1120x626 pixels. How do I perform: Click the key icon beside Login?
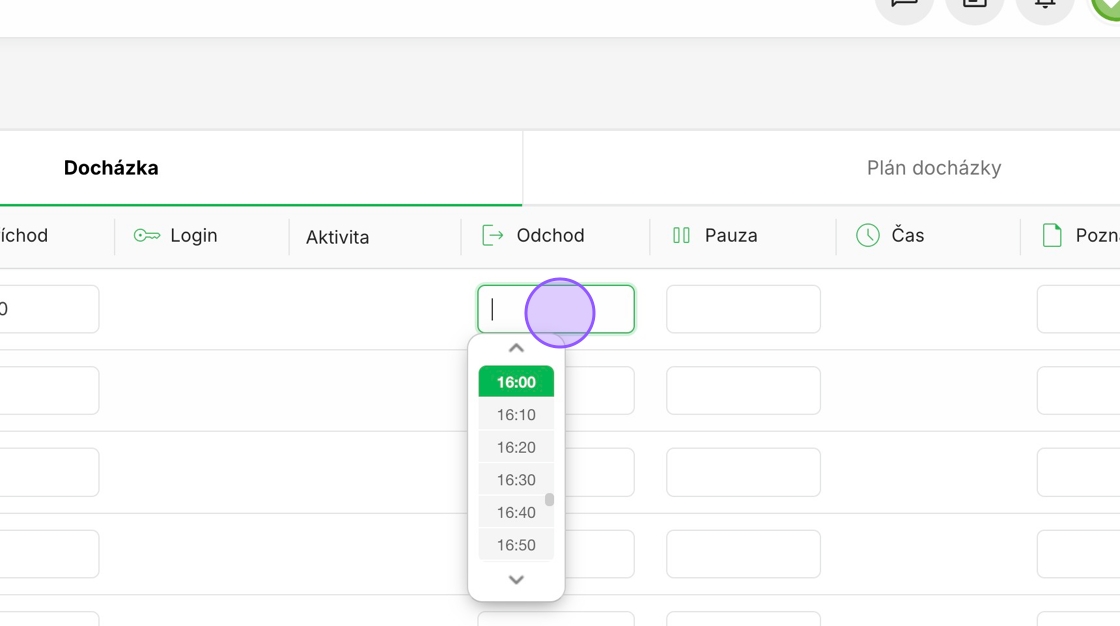pyautogui.click(x=147, y=236)
